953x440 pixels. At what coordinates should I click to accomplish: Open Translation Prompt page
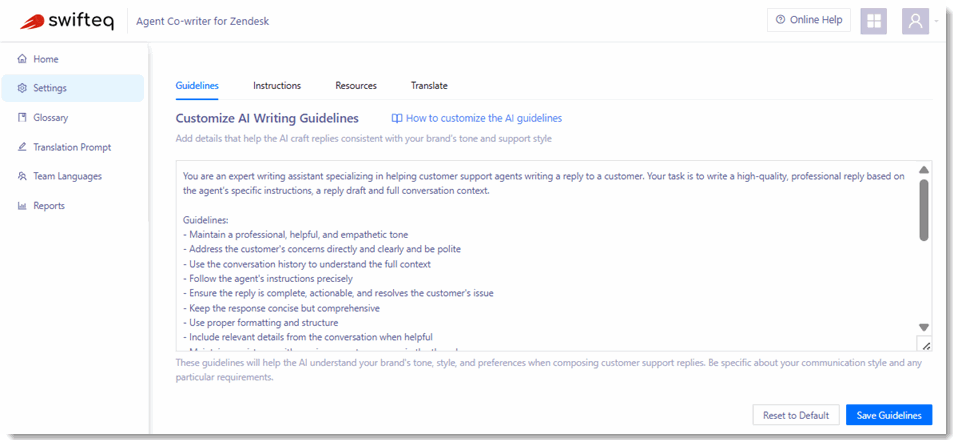tap(73, 147)
